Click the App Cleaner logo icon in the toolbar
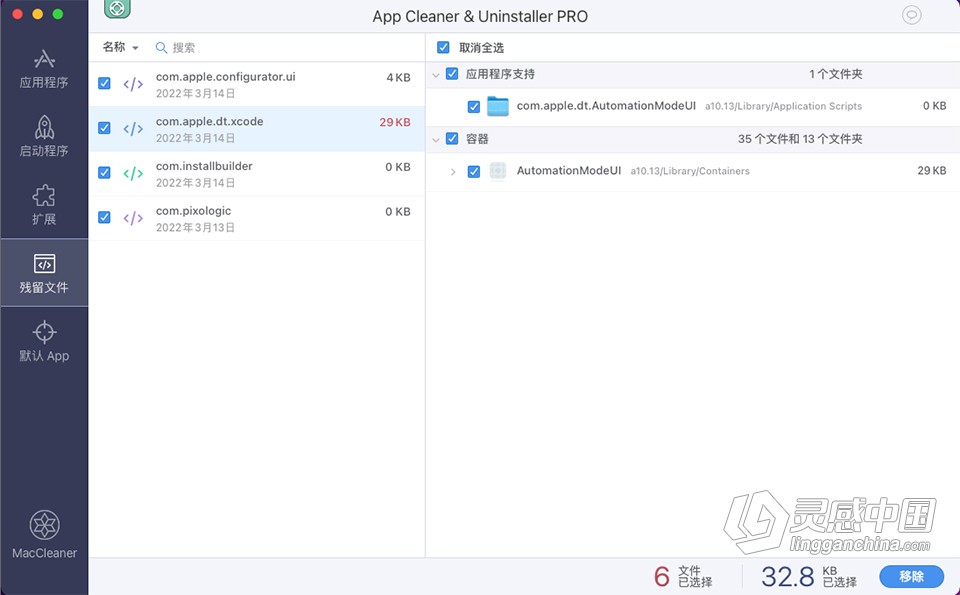 click(119, 15)
